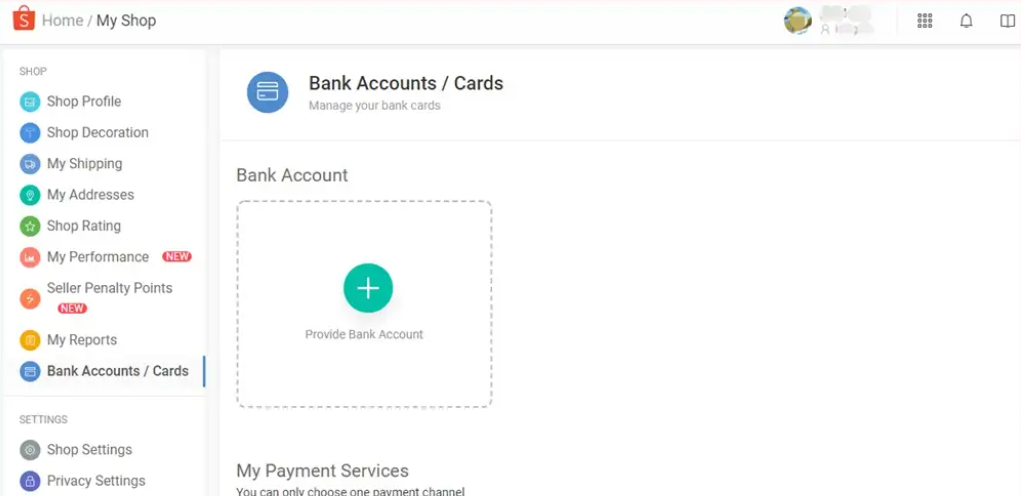Click the Shop Decoration sidebar icon

(30, 133)
